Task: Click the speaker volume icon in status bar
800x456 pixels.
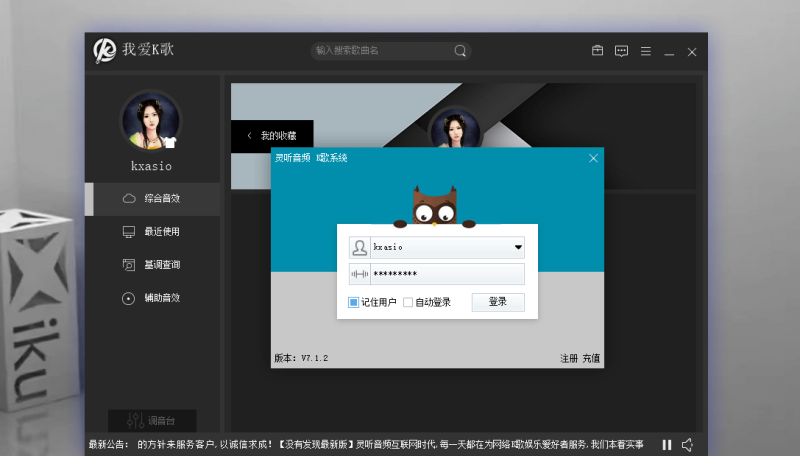Action: (687, 445)
